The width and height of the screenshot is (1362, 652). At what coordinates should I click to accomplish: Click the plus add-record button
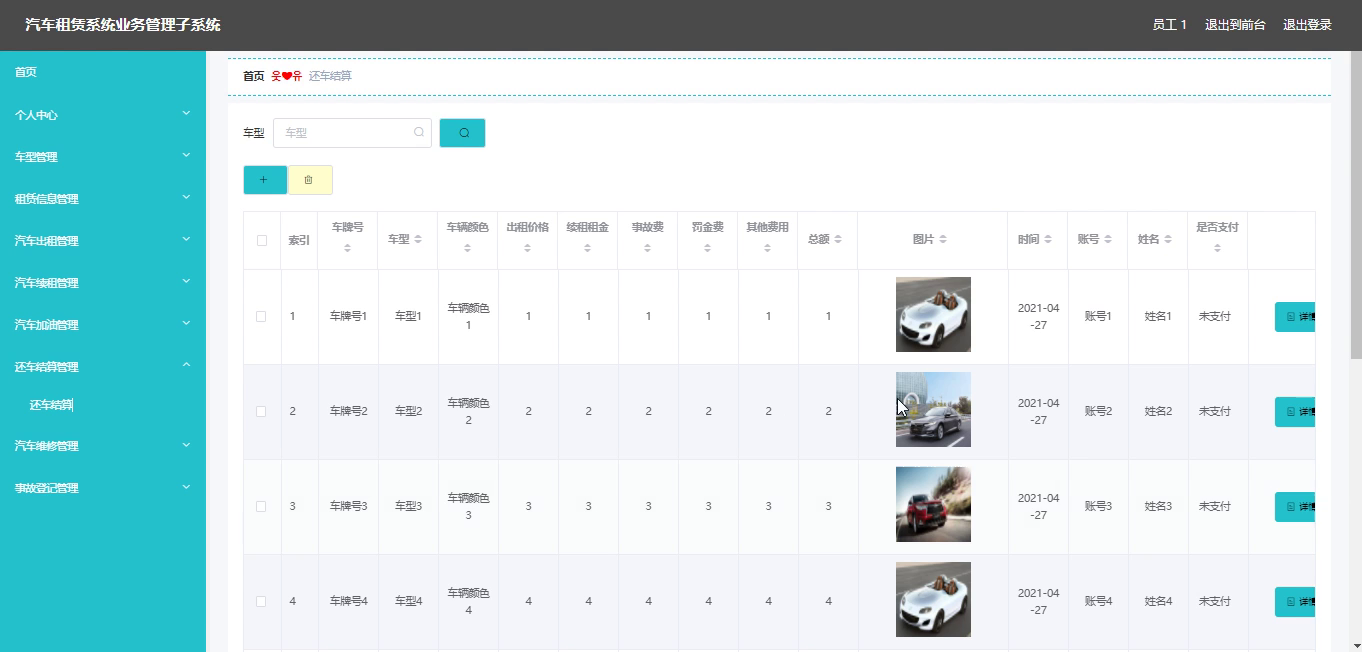pyautogui.click(x=264, y=180)
